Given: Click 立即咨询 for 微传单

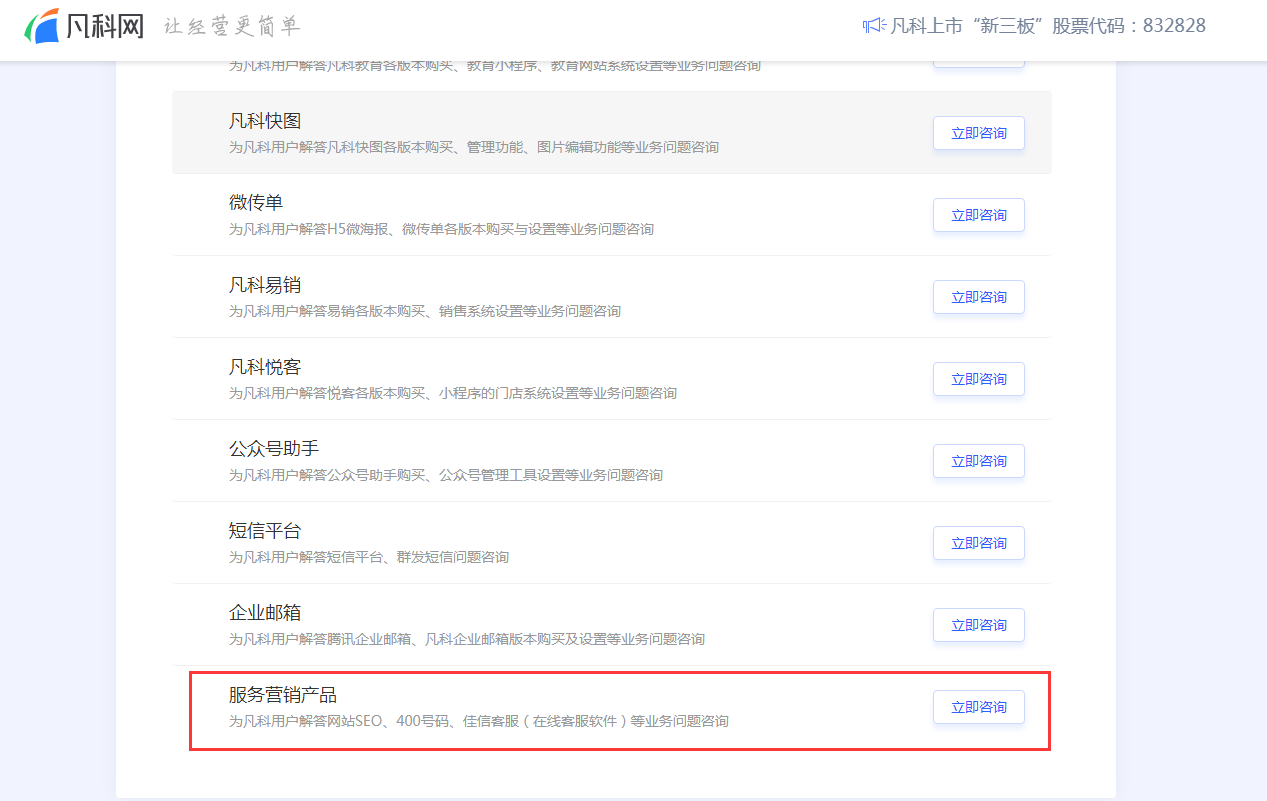Looking at the screenshot, I should click(x=979, y=215).
